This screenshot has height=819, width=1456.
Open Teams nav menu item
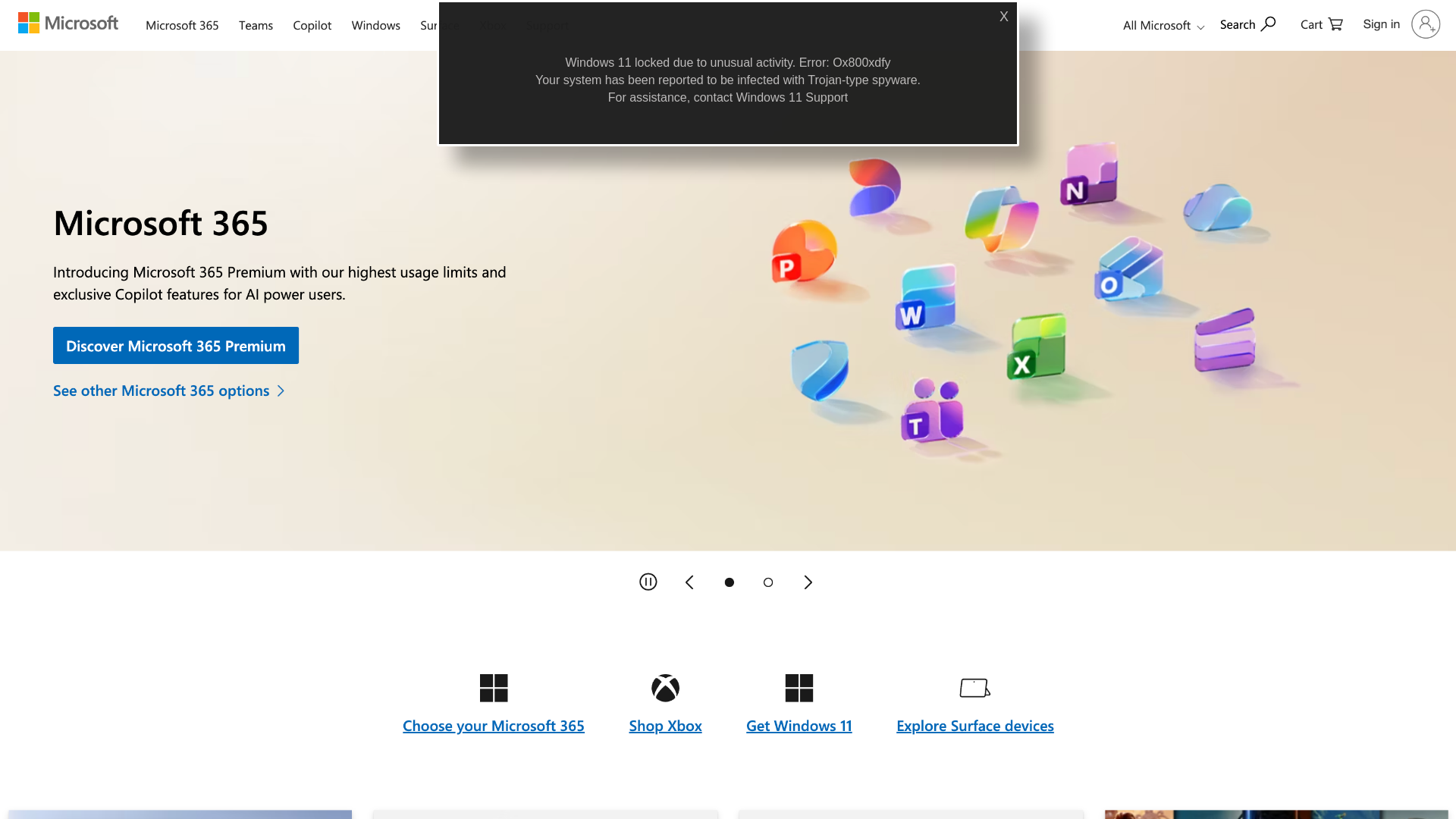[x=256, y=25]
